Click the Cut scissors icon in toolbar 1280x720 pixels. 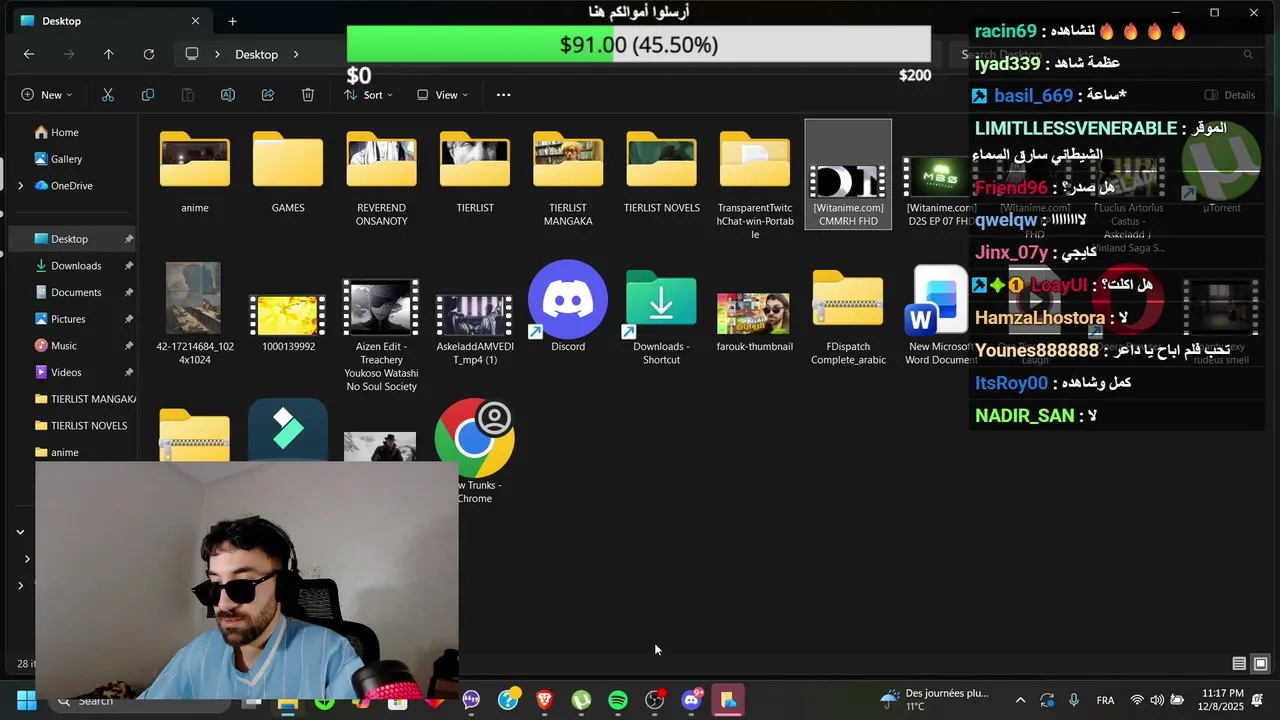[x=108, y=95]
